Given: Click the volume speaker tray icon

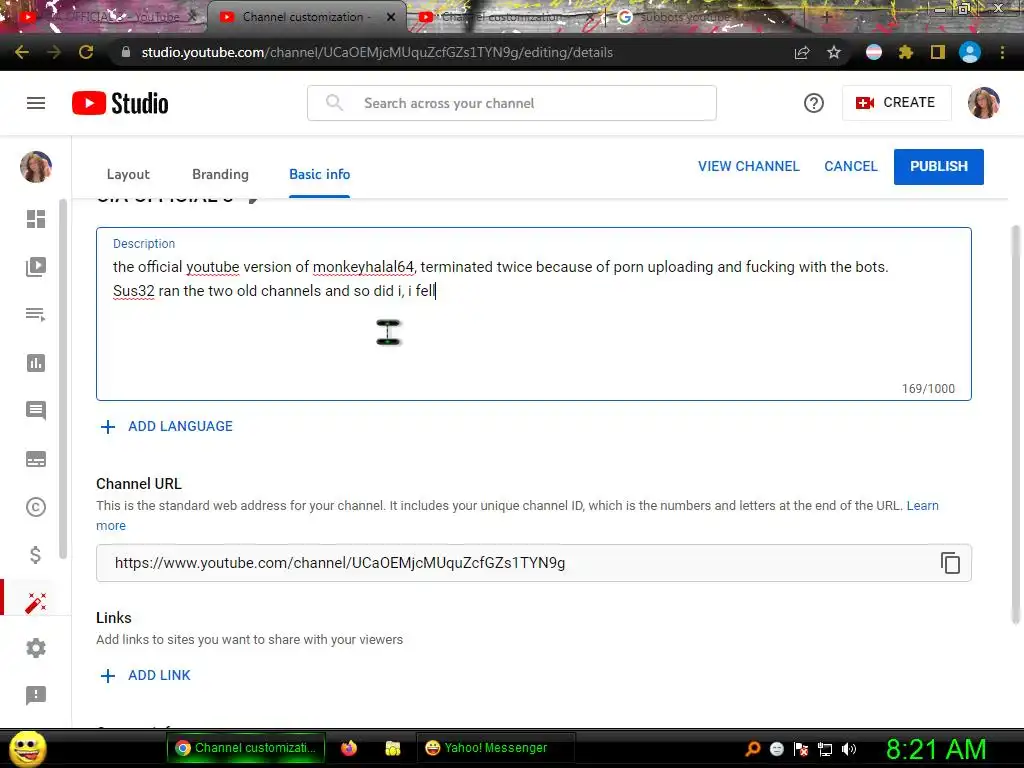Looking at the screenshot, I should coord(849,749).
